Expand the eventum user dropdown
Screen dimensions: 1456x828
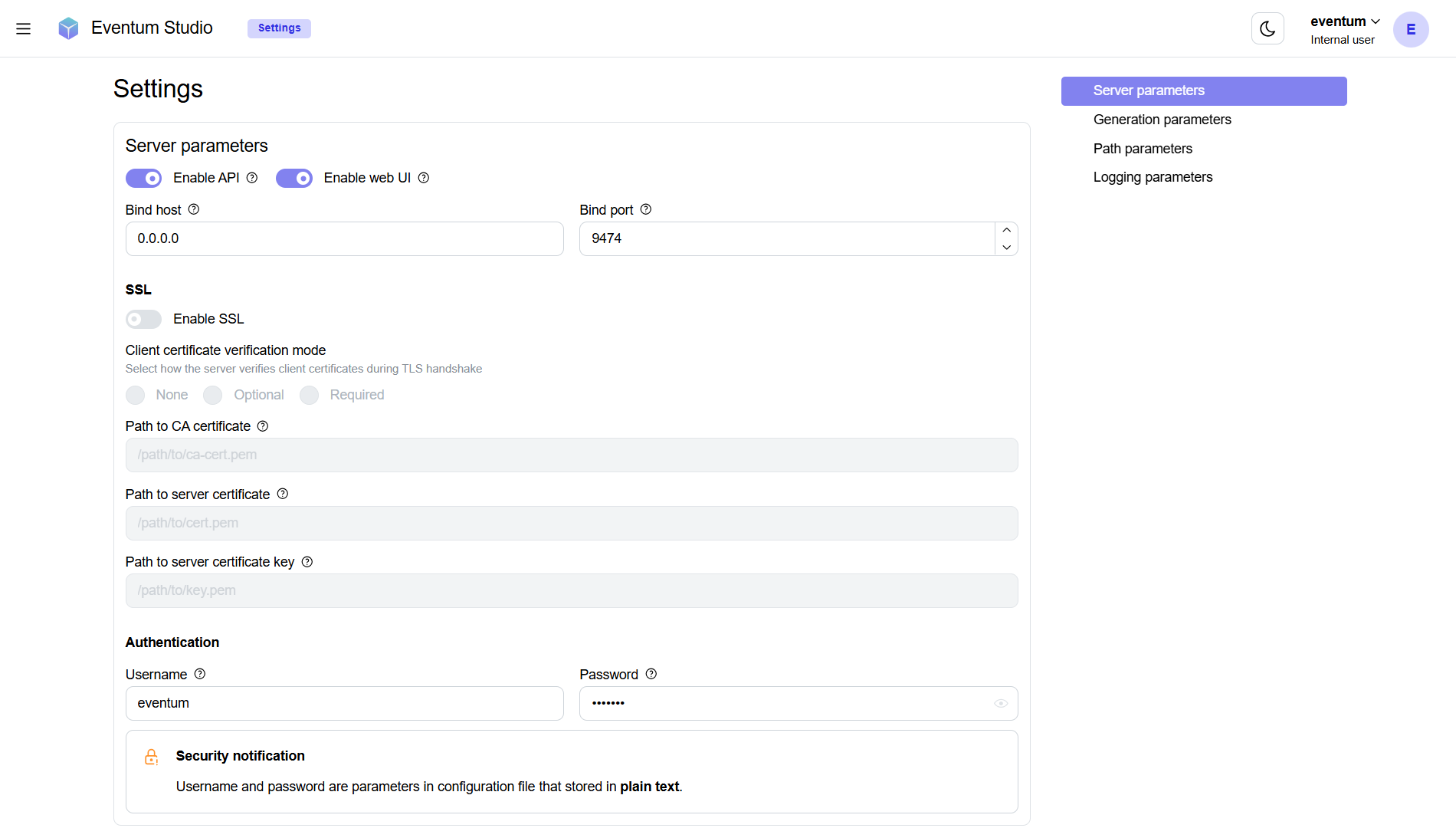pyautogui.click(x=1345, y=21)
